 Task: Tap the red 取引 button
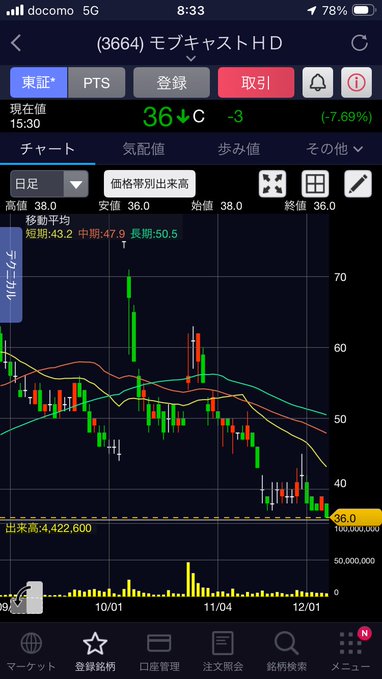[x=256, y=82]
